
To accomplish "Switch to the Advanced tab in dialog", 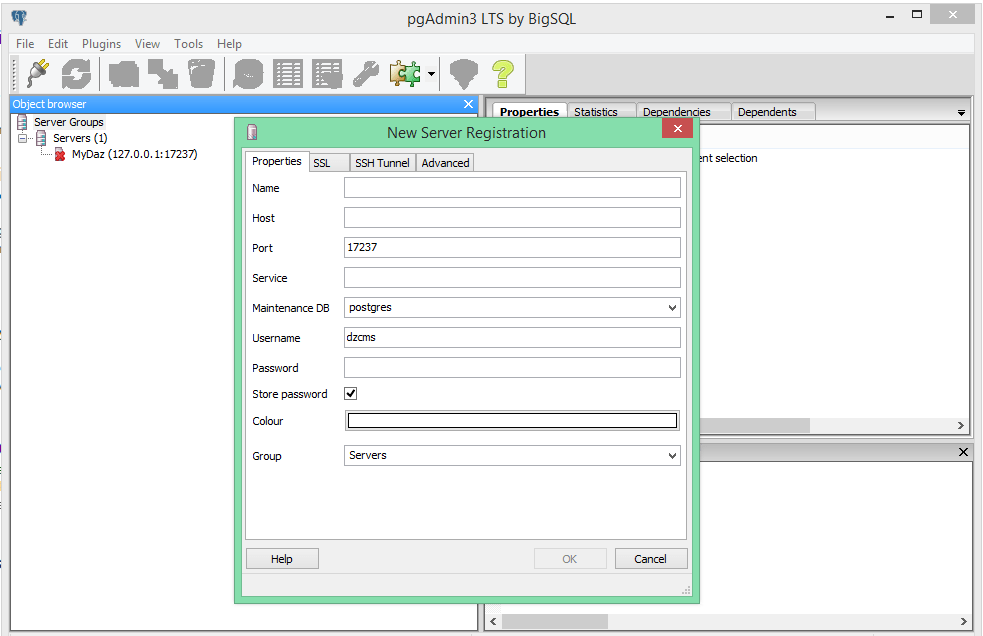I will pos(445,163).
